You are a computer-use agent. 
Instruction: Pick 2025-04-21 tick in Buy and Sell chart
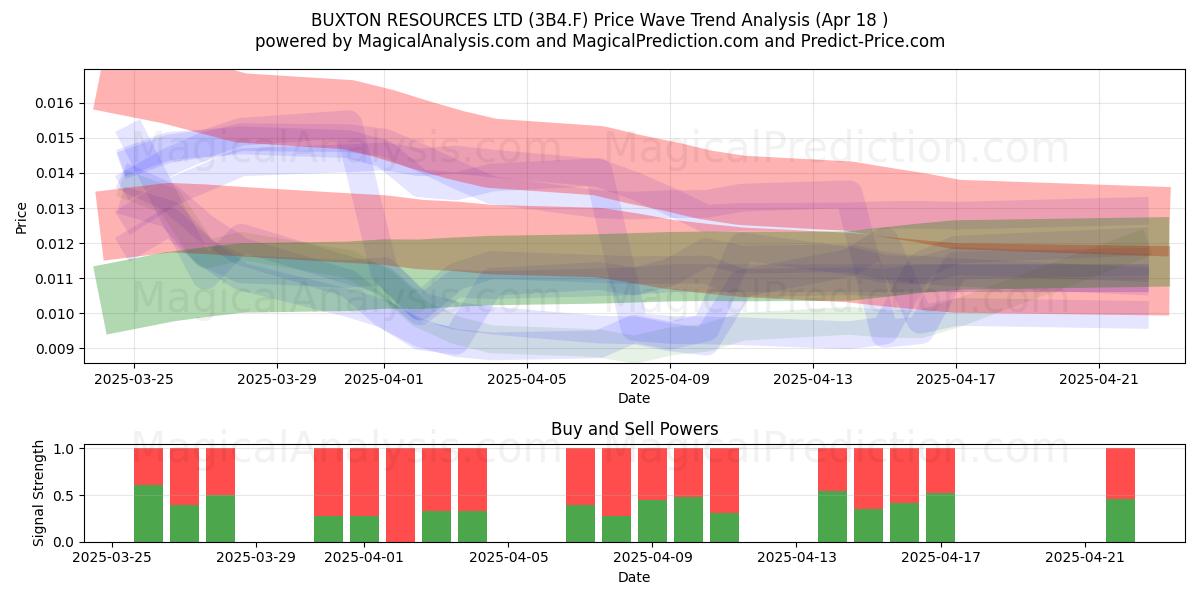1085,559
